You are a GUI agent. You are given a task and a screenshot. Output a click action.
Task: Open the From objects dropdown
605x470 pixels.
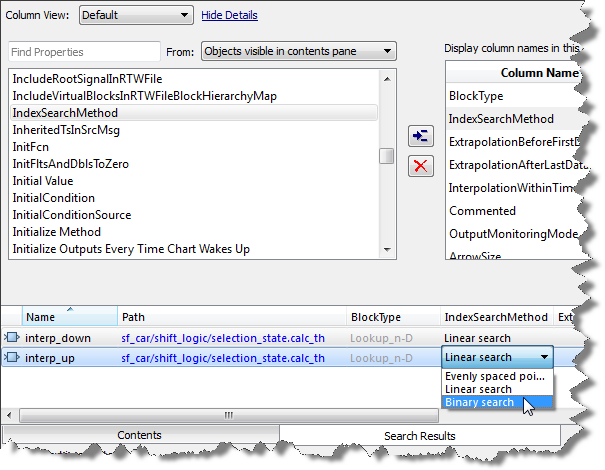click(298, 51)
